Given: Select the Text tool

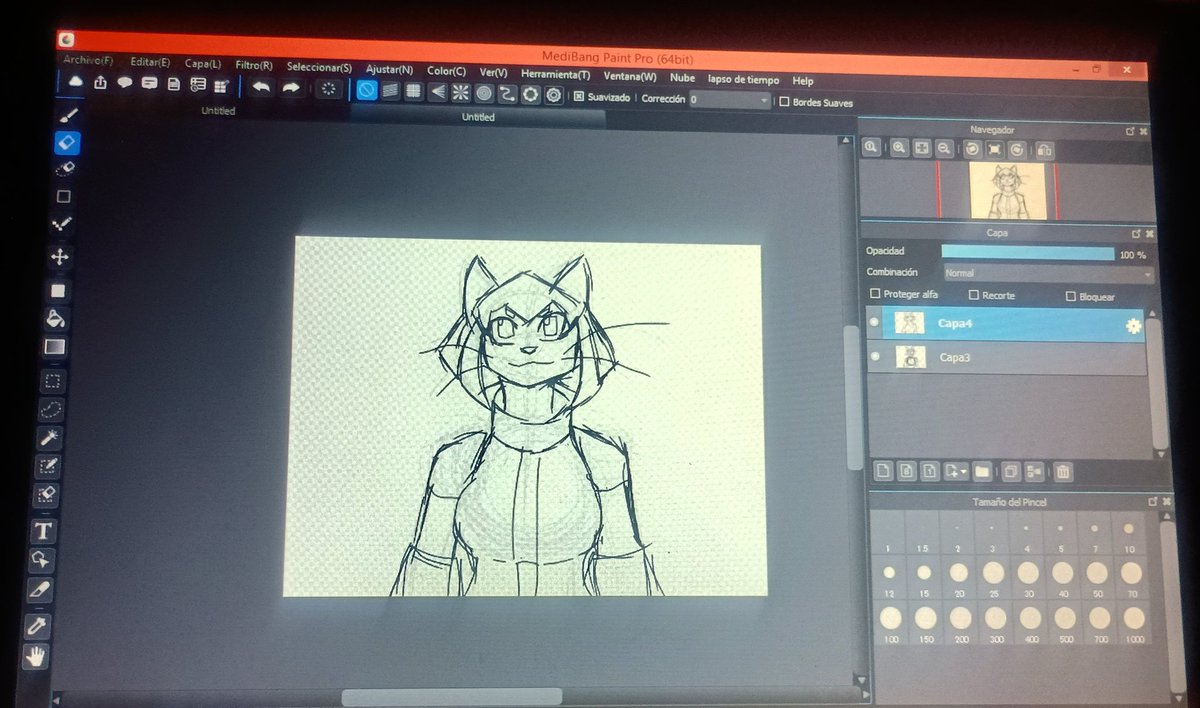Looking at the screenshot, I should [44, 530].
